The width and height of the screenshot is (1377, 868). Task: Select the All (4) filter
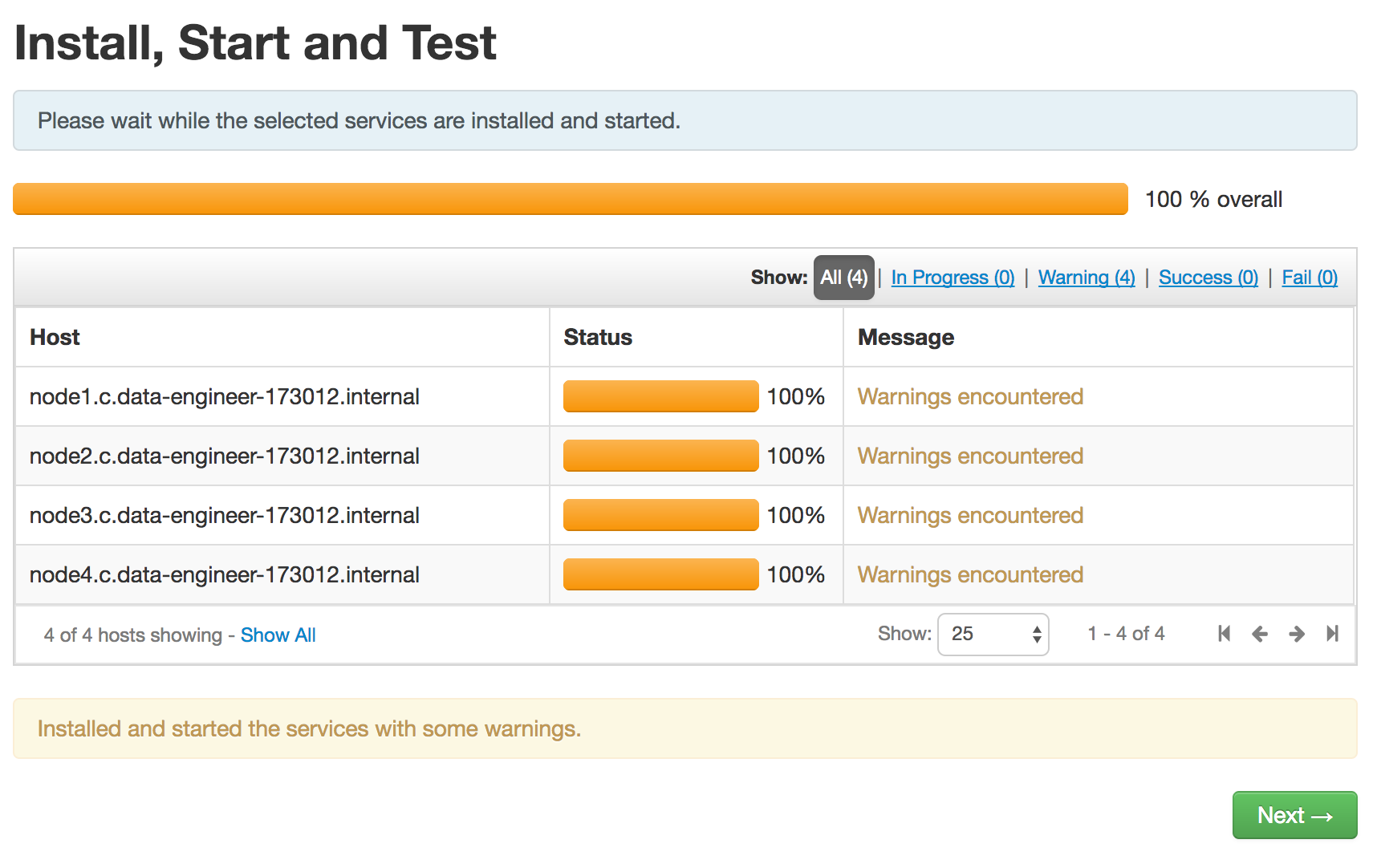[843, 278]
